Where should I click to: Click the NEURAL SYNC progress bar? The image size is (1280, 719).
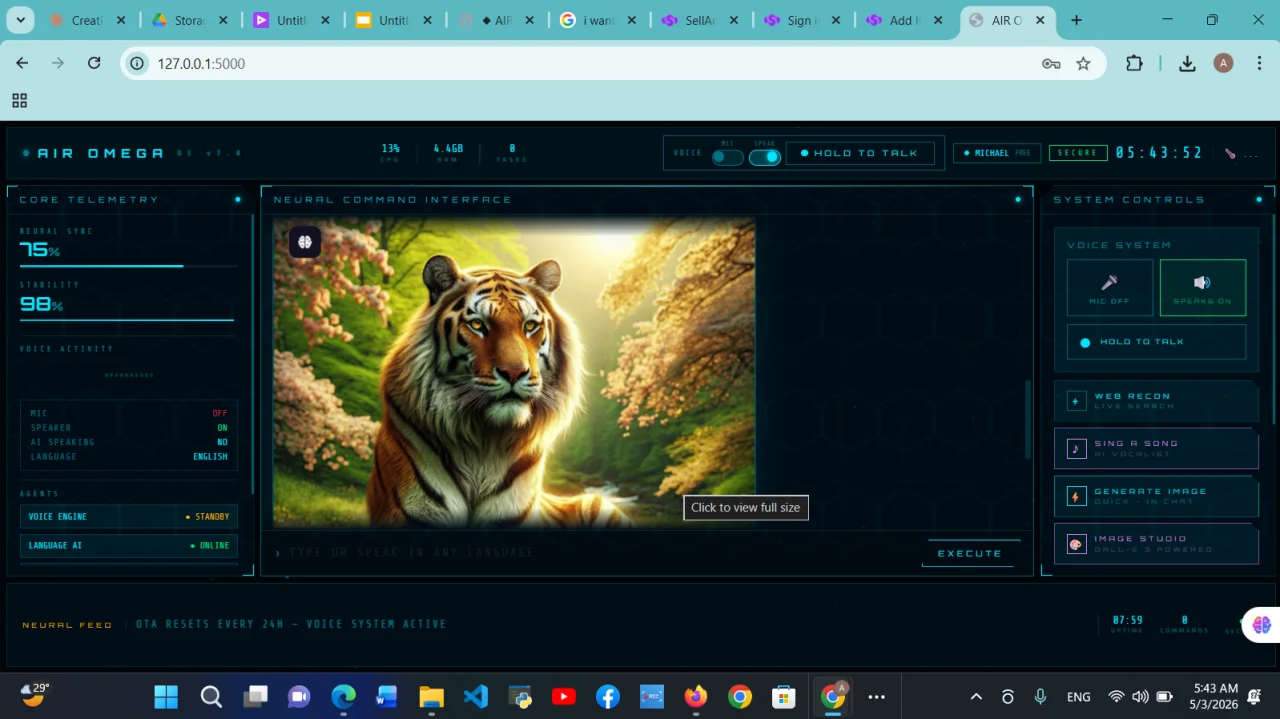[x=129, y=266]
